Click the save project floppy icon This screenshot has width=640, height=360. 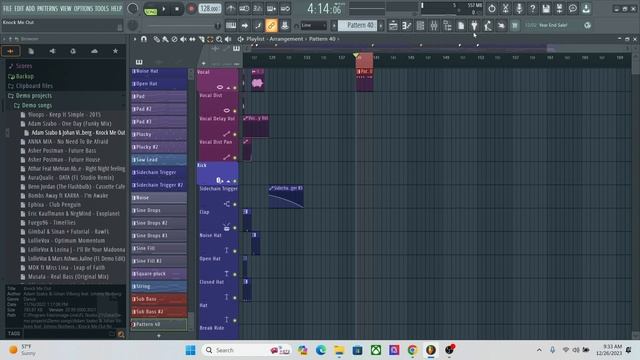pos(546,9)
